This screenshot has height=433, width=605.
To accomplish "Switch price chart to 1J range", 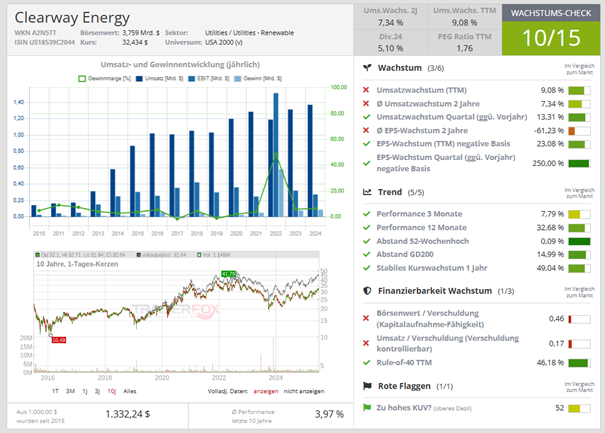I will [x=85, y=391].
